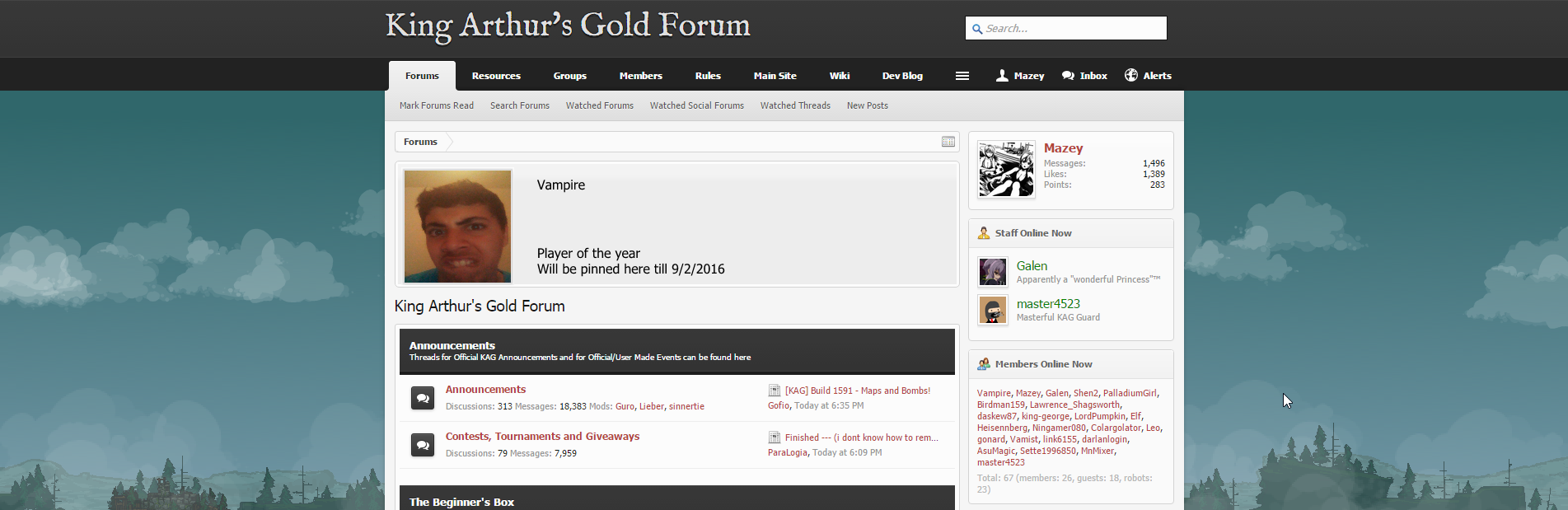Click the Inbox speech bubble icon

(x=1068, y=76)
